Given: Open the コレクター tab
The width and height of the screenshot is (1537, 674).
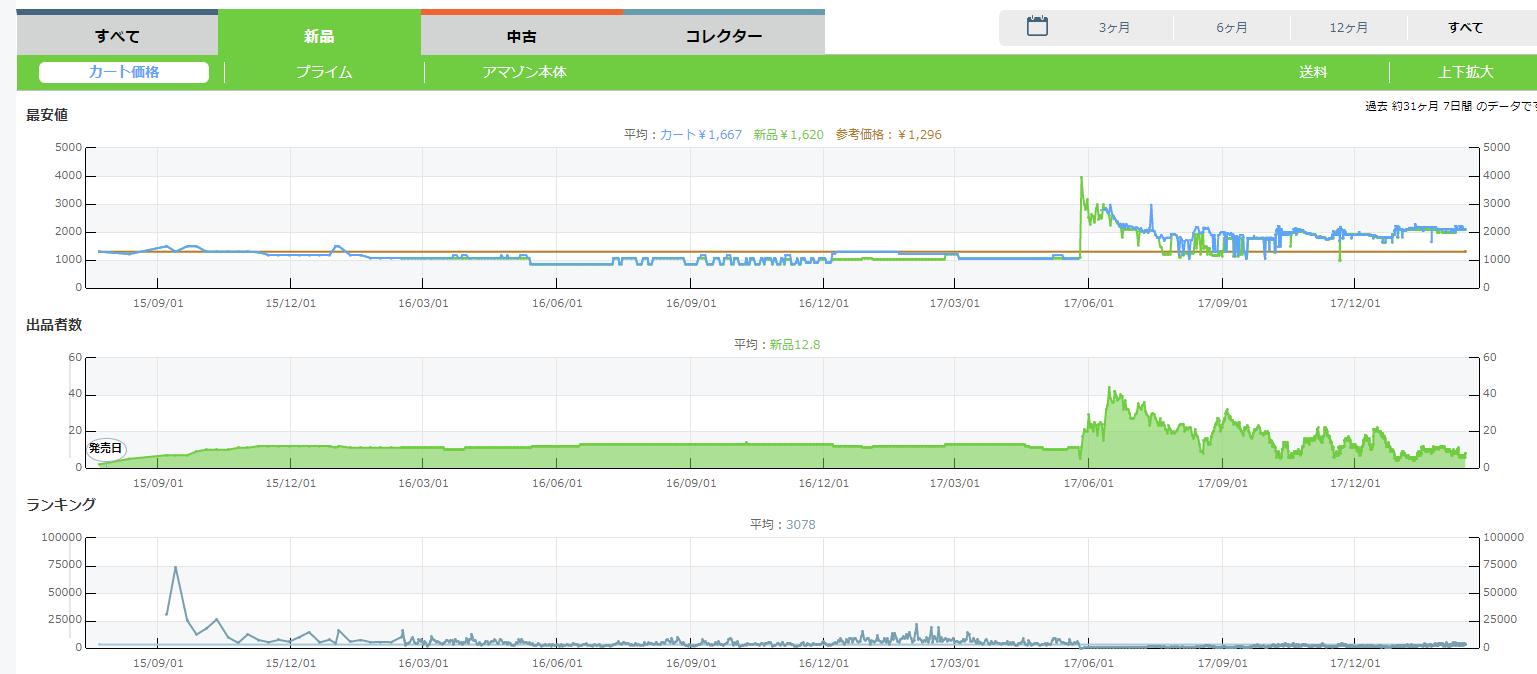Looking at the screenshot, I should pos(723,37).
